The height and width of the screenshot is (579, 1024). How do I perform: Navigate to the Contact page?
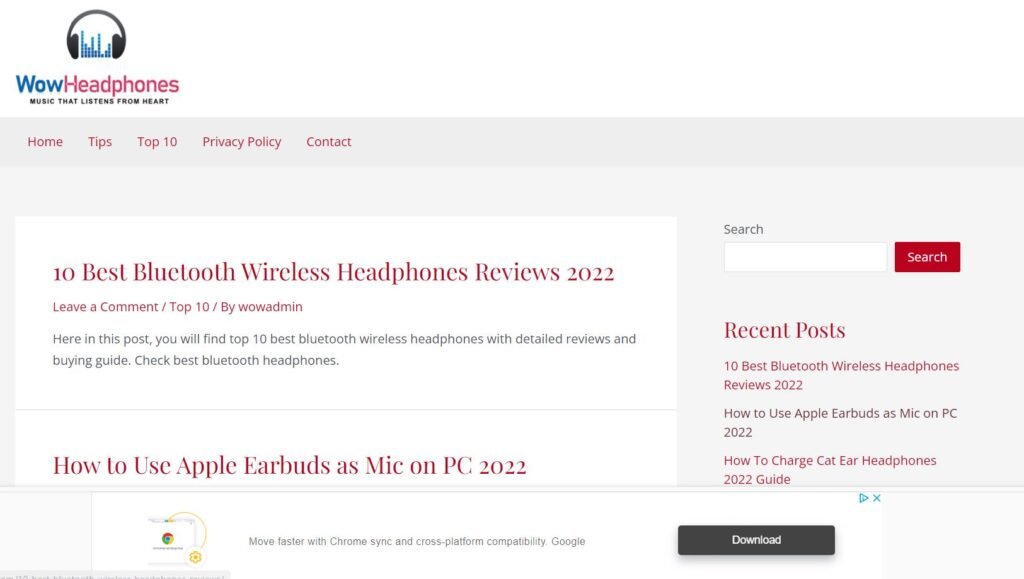click(328, 141)
